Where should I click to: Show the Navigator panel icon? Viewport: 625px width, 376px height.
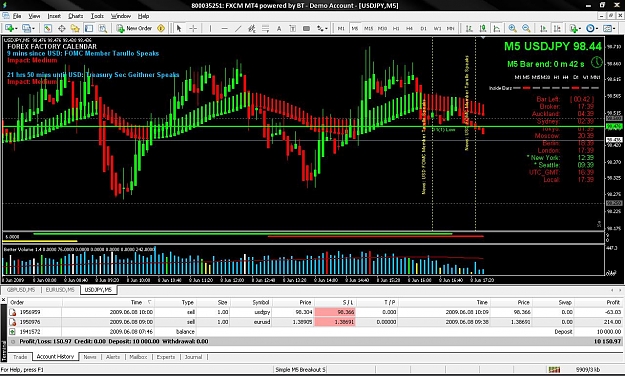coord(75,28)
